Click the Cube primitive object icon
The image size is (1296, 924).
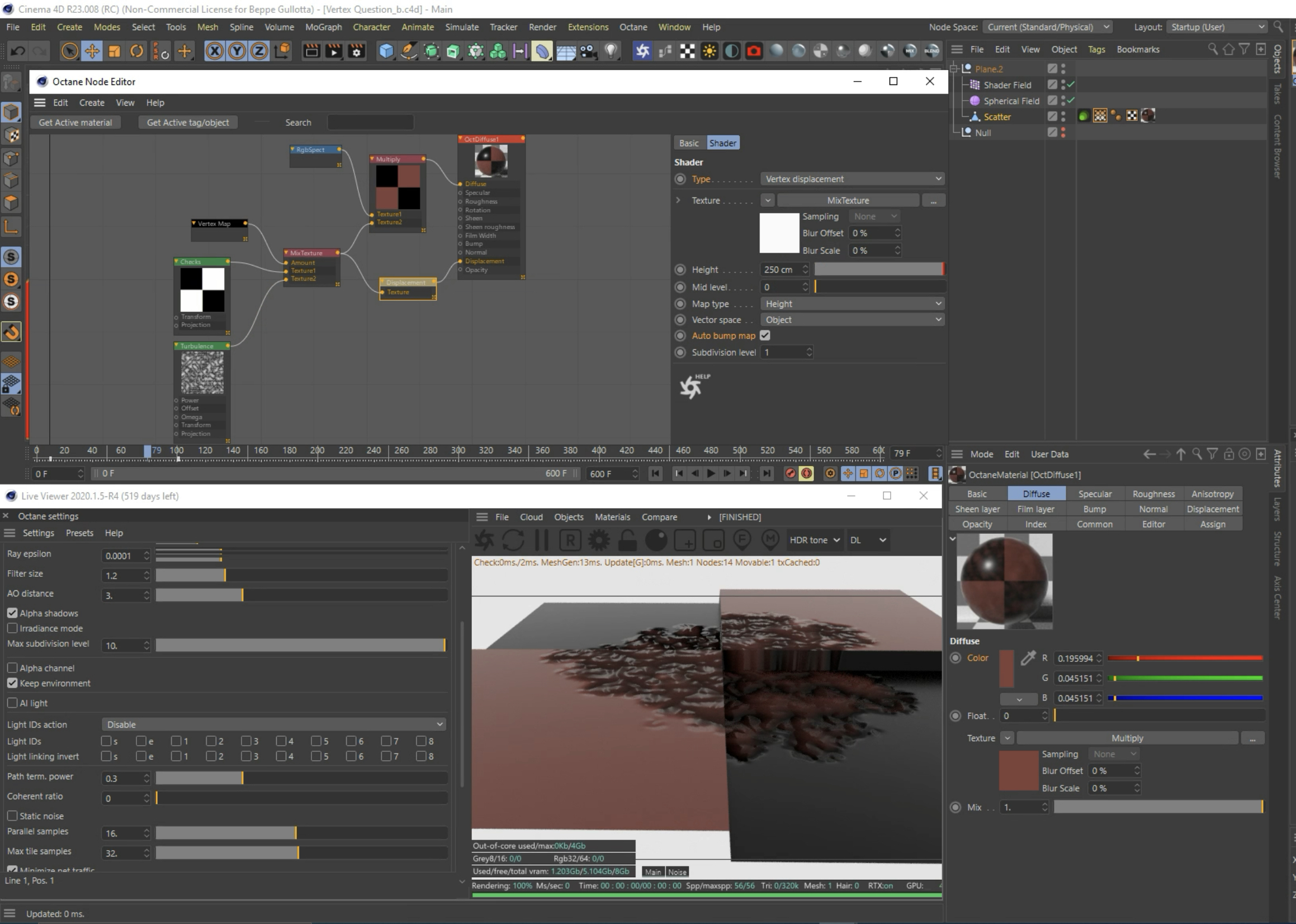386,52
